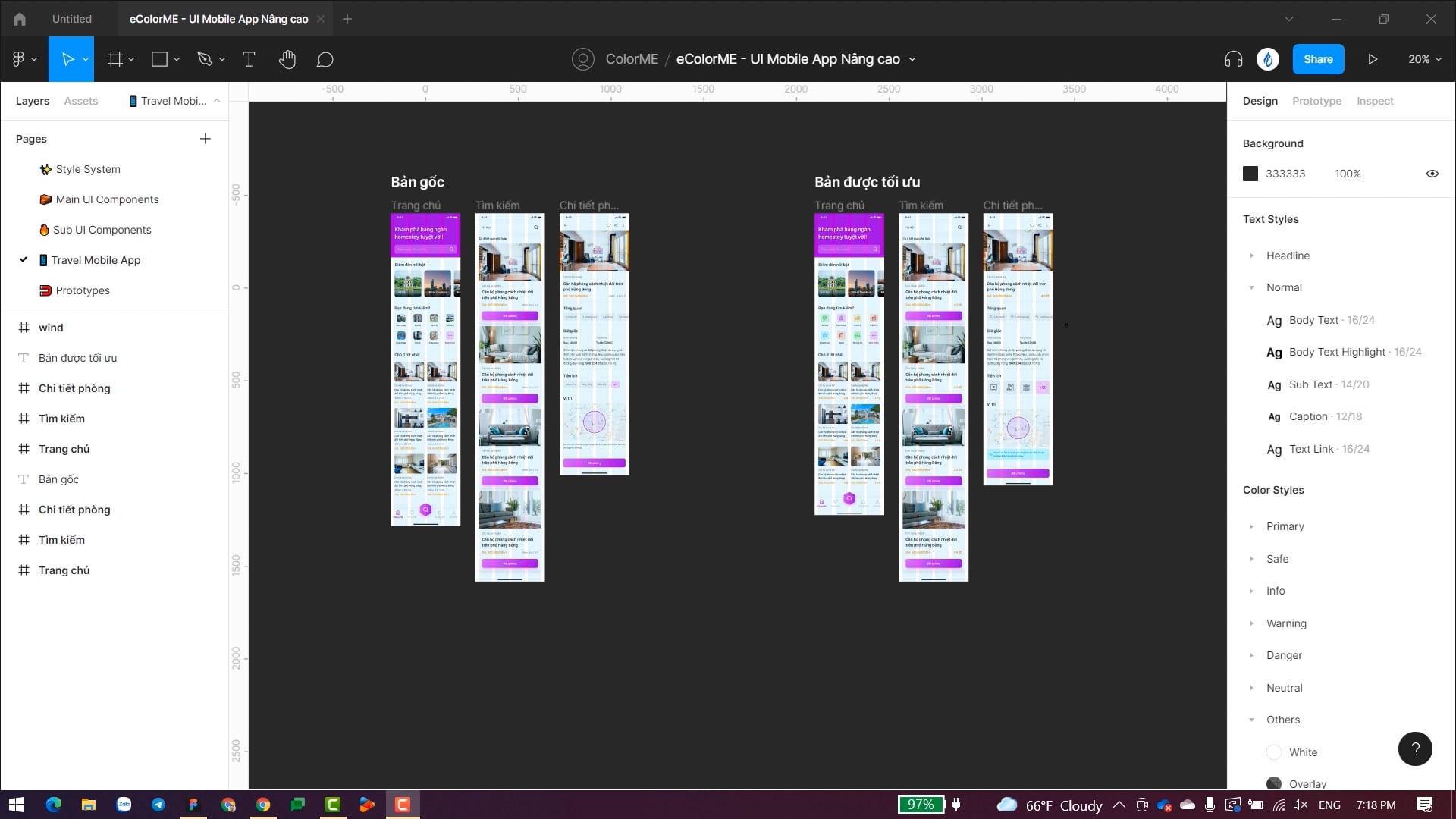Open Chrome from the Windows taskbar
Screen dimensions: 1456x819
(x=263, y=805)
